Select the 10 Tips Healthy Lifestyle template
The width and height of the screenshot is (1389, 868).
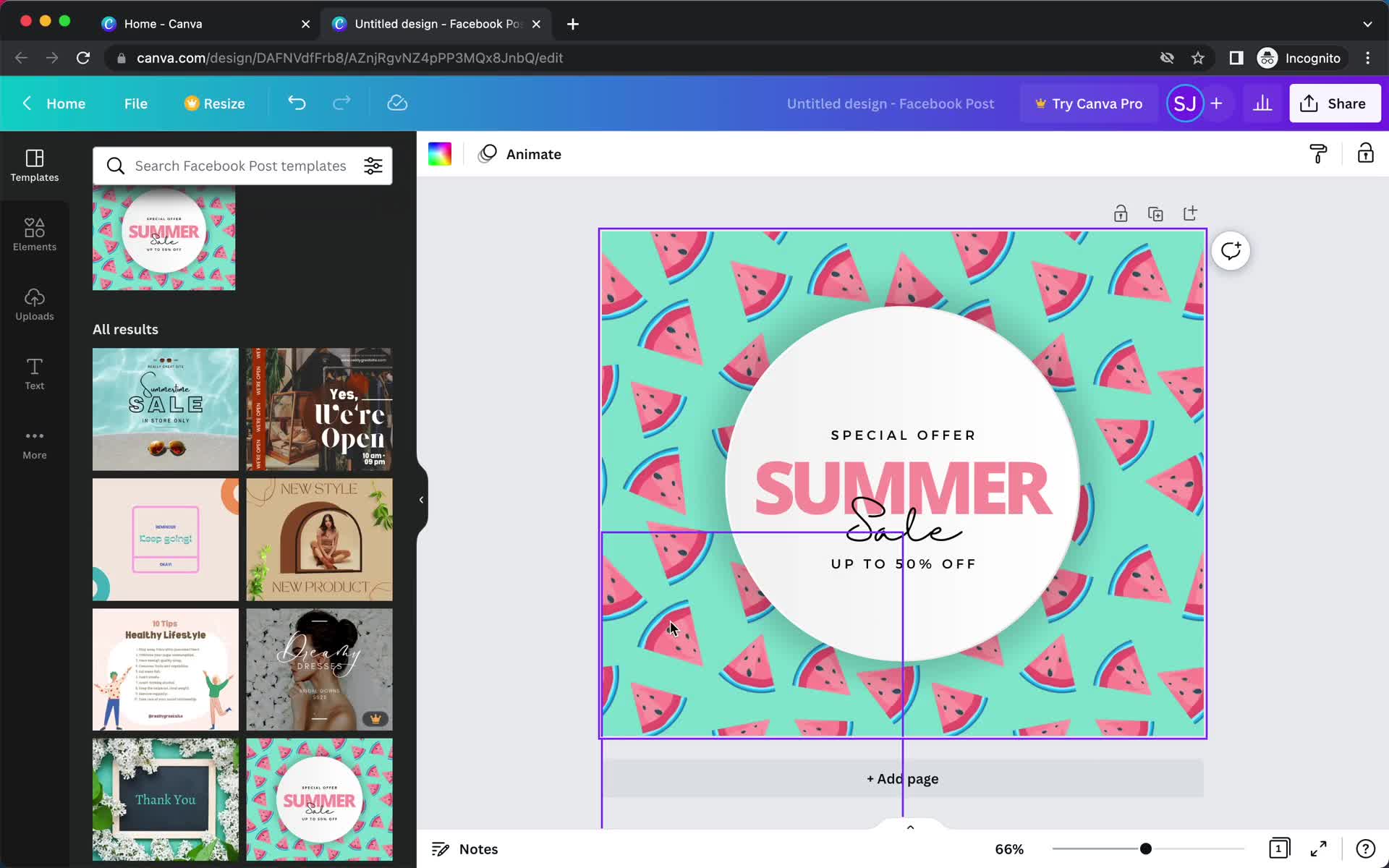(165, 669)
